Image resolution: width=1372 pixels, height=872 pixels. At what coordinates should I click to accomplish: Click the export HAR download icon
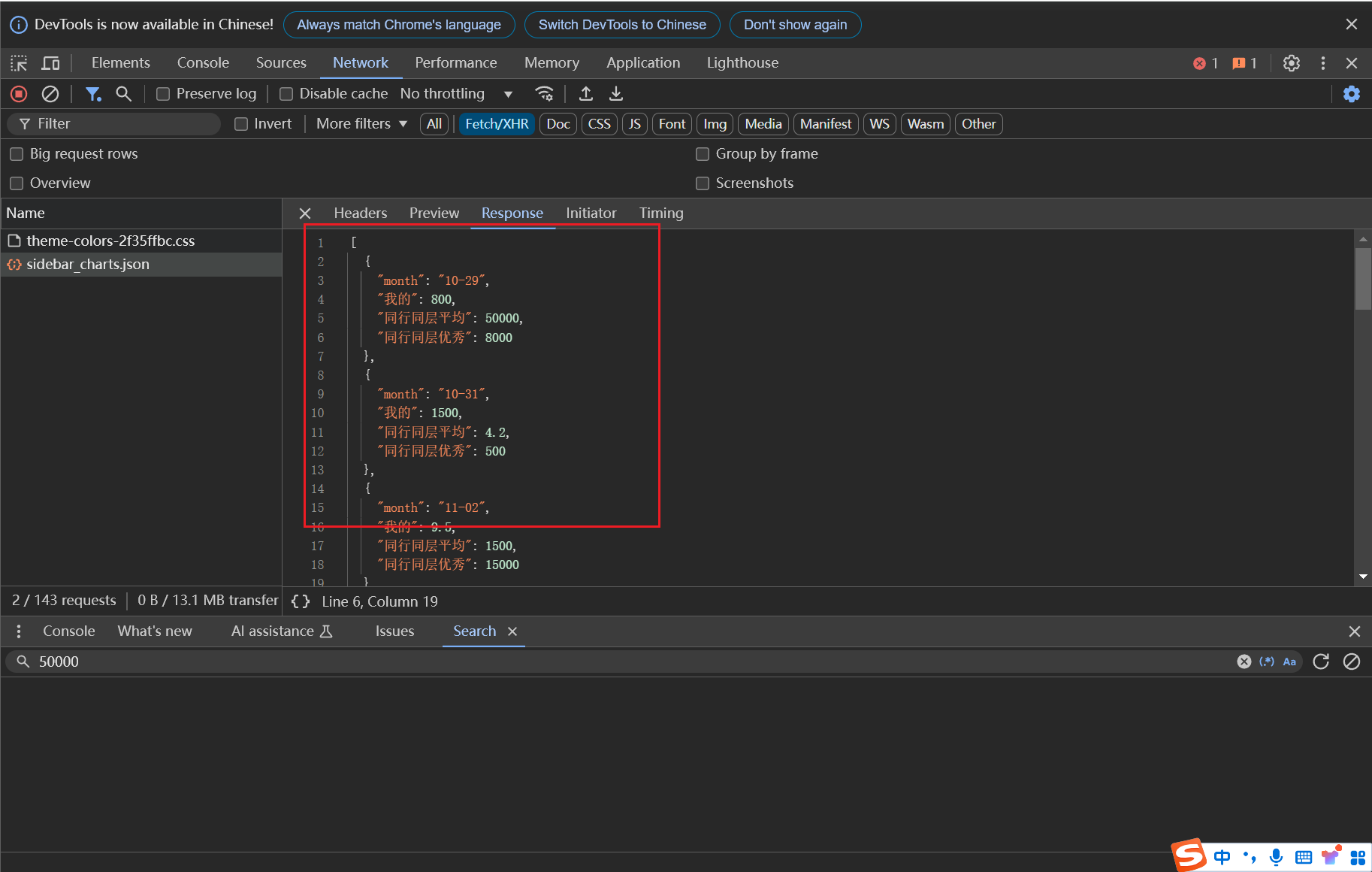pos(616,94)
